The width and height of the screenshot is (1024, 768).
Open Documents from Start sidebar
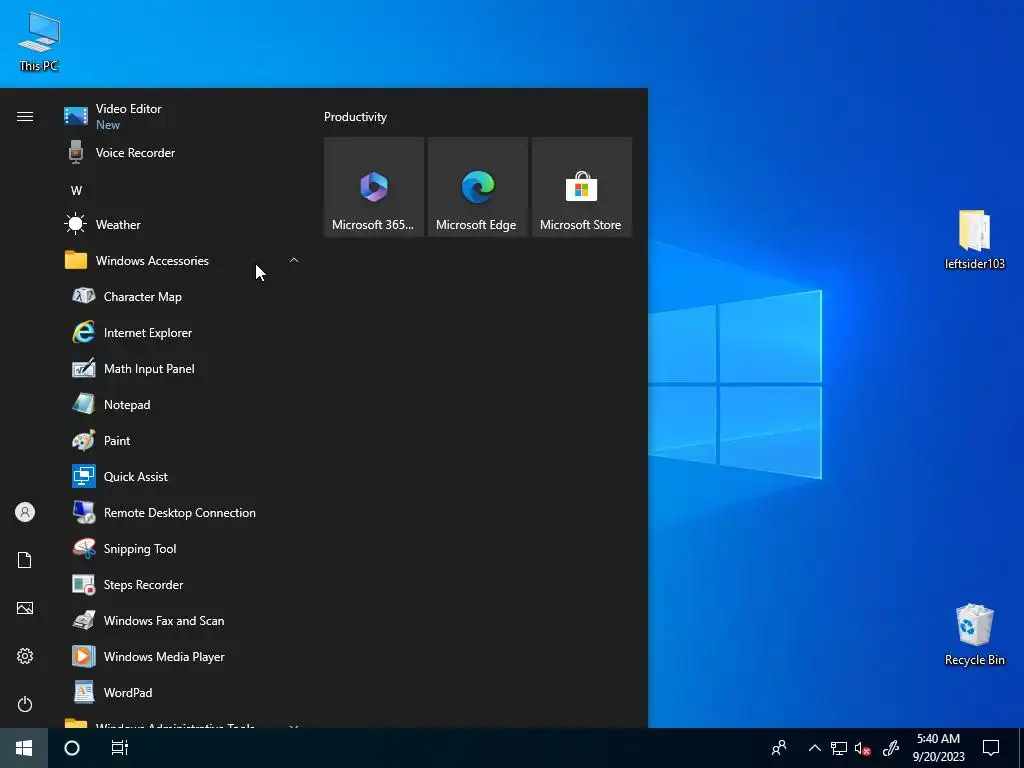coord(25,560)
